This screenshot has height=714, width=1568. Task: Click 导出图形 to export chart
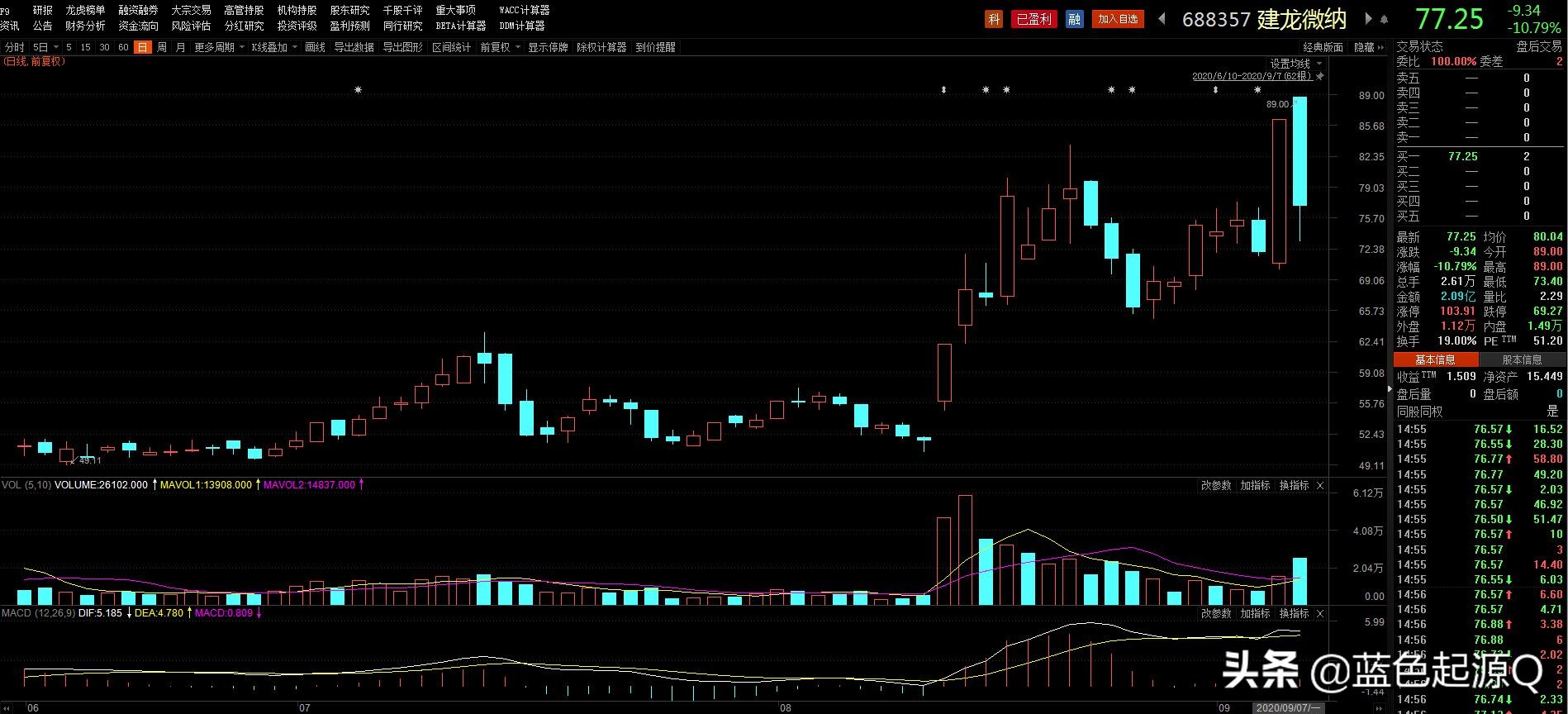click(x=402, y=48)
